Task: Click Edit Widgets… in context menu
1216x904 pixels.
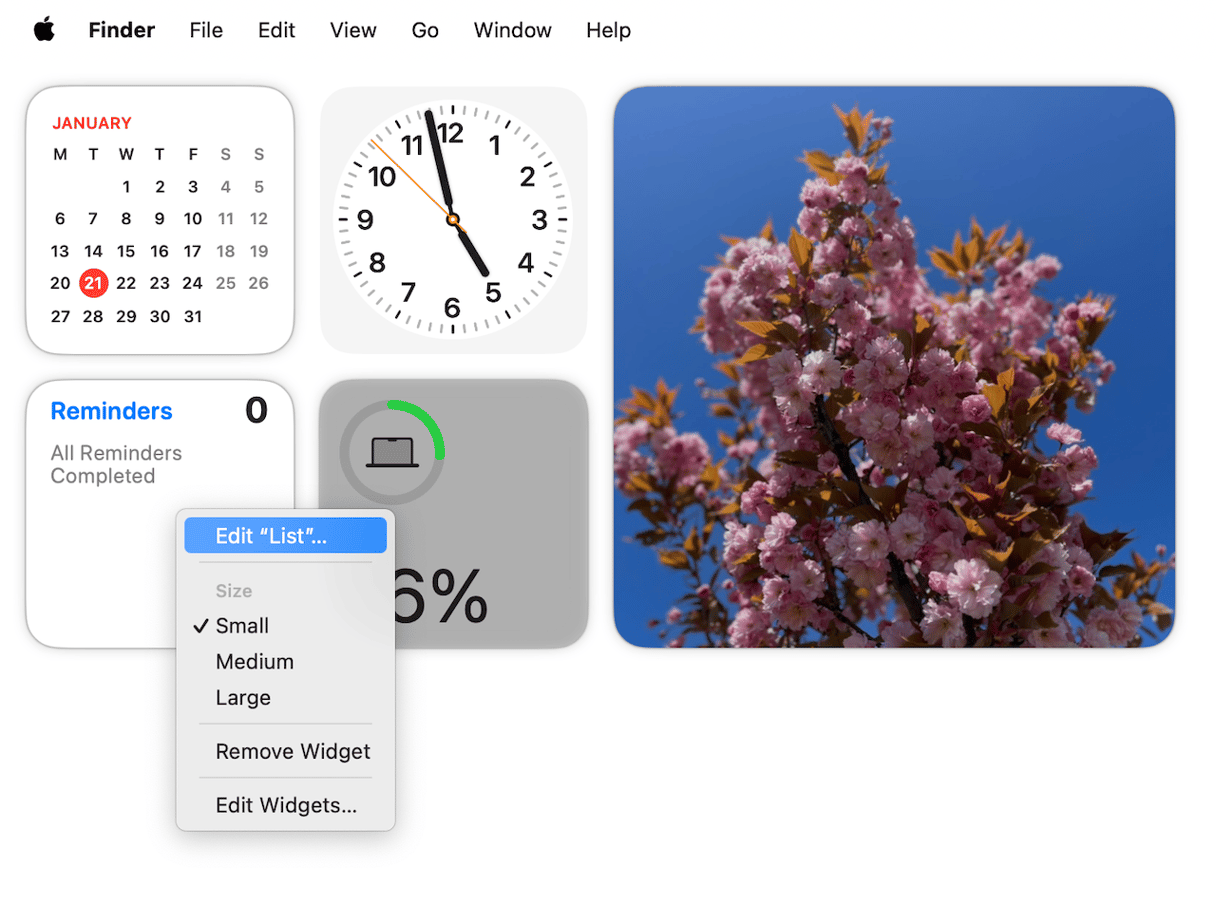Action: 286,806
